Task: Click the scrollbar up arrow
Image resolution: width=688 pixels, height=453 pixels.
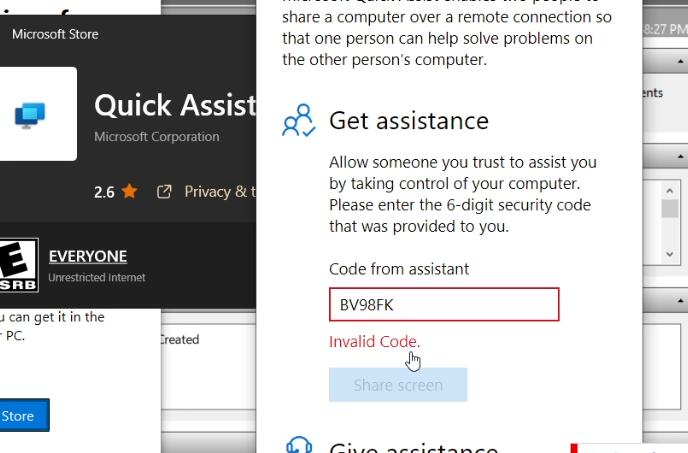Action: point(670,191)
